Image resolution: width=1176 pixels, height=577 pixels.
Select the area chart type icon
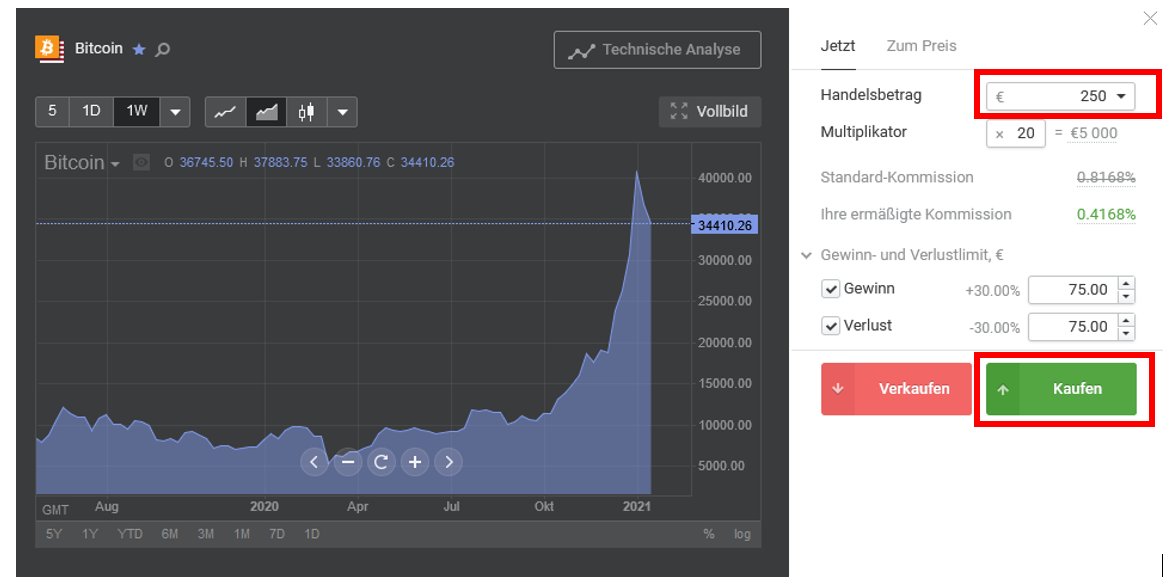click(x=266, y=112)
